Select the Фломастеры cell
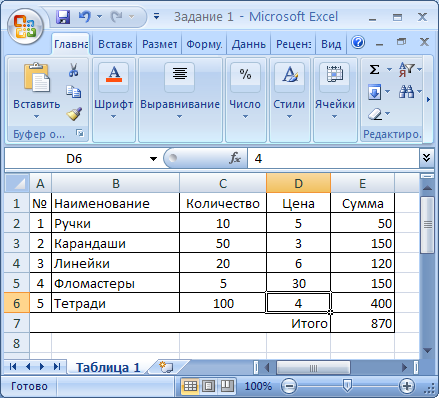Viewport: 439px width, 398px height. [115, 283]
